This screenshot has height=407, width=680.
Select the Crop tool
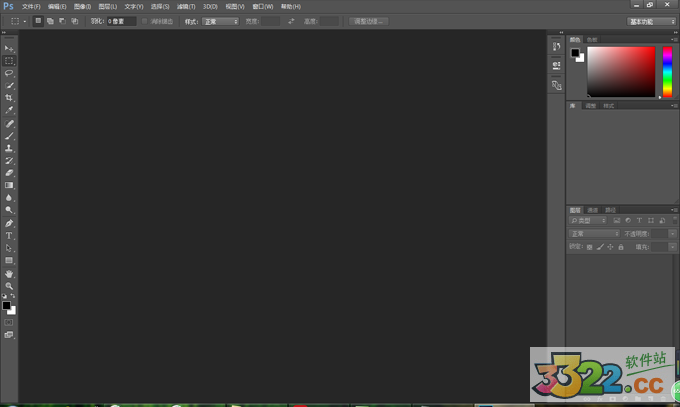[x=9, y=98]
